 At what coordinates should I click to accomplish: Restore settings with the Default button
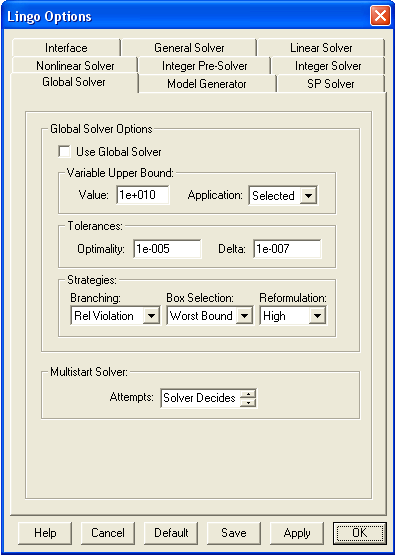(171, 533)
